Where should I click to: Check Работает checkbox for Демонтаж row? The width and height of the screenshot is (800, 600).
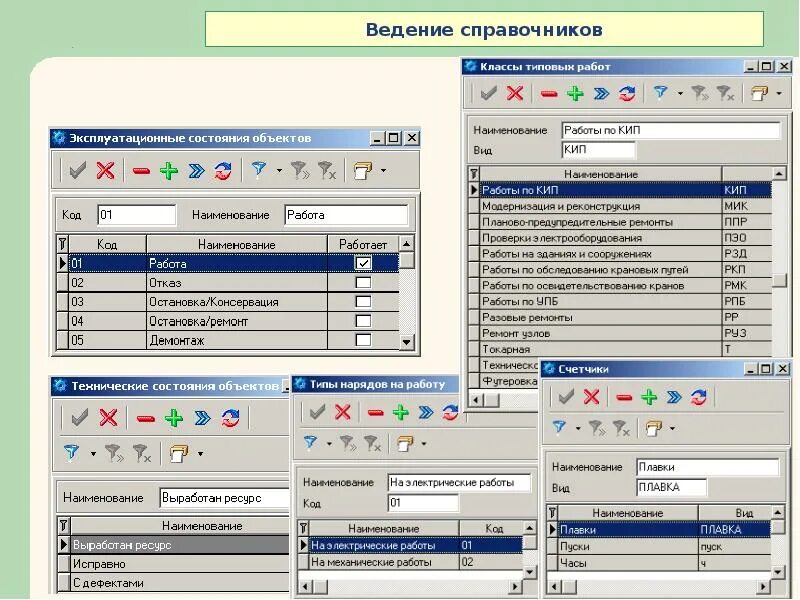(x=363, y=340)
